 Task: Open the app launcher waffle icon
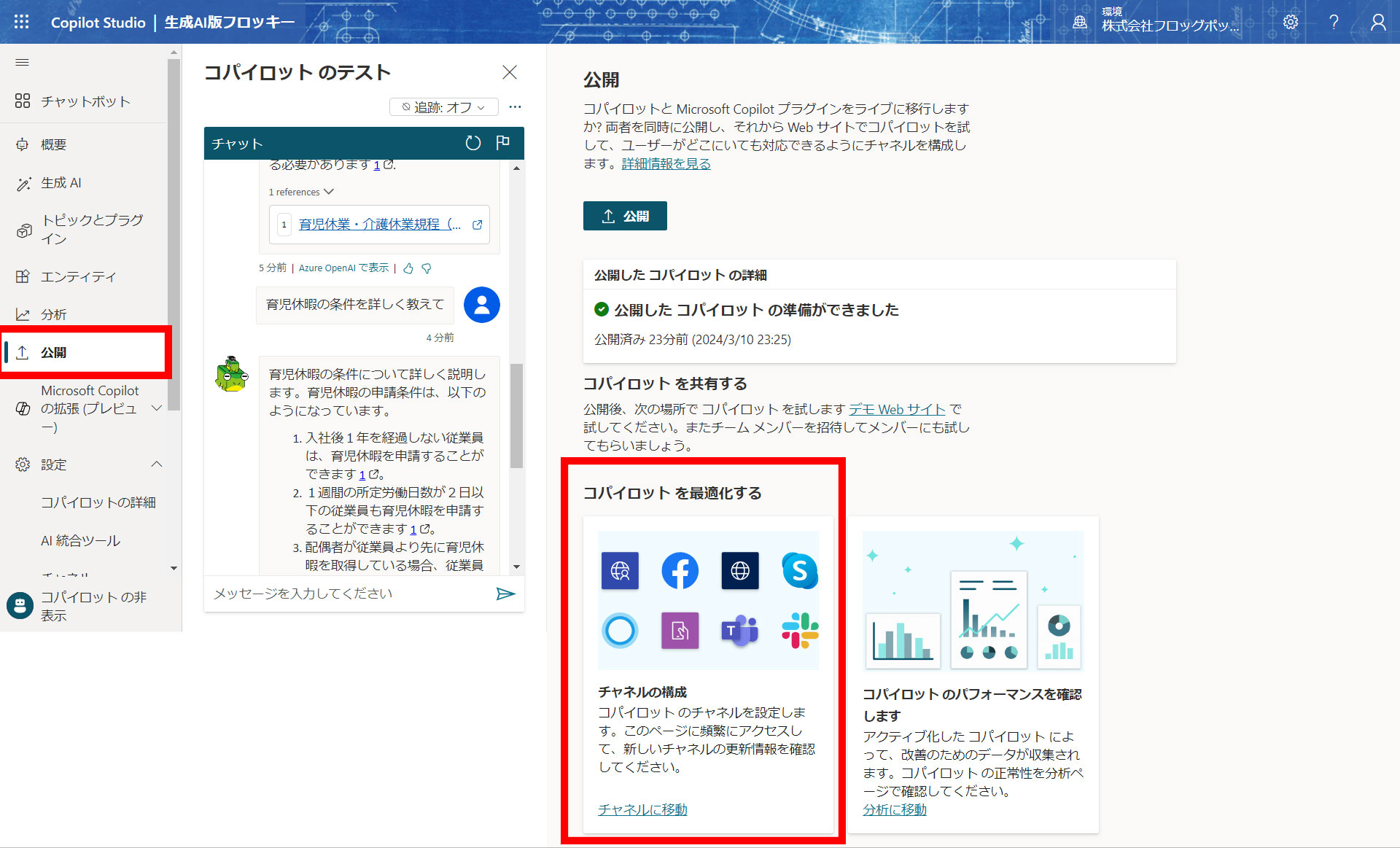click(x=21, y=22)
